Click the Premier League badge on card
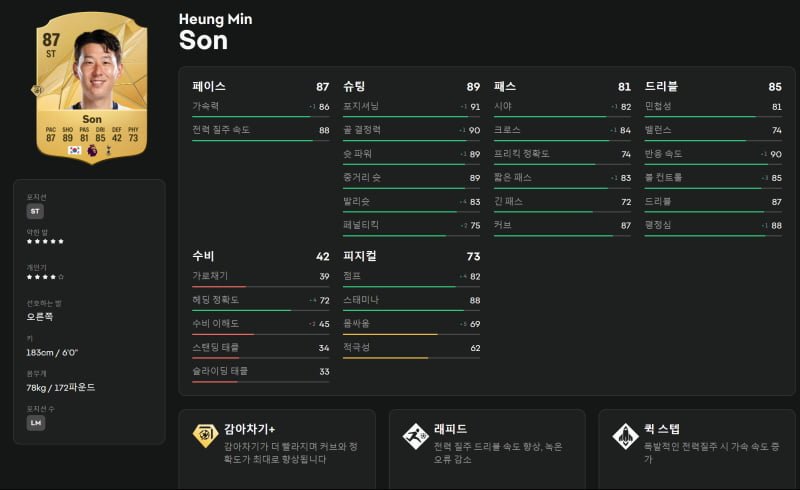800x490 pixels. pos(92,151)
